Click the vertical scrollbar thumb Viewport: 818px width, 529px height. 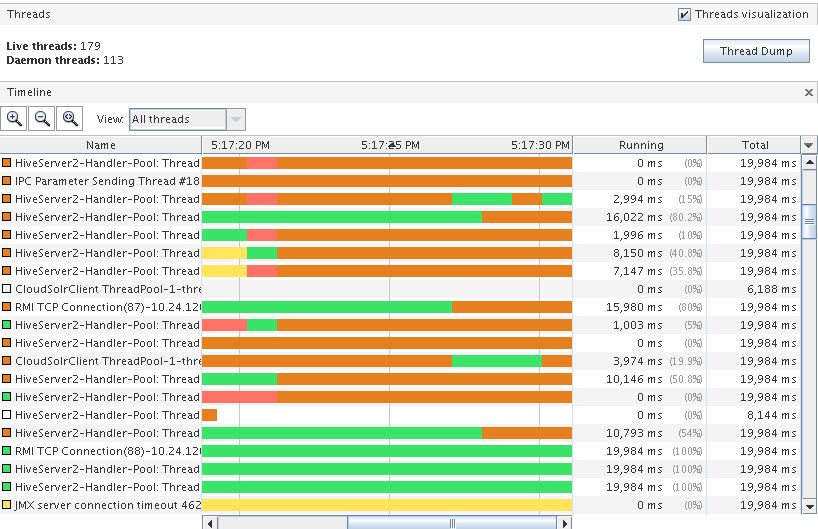[x=809, y=221]
